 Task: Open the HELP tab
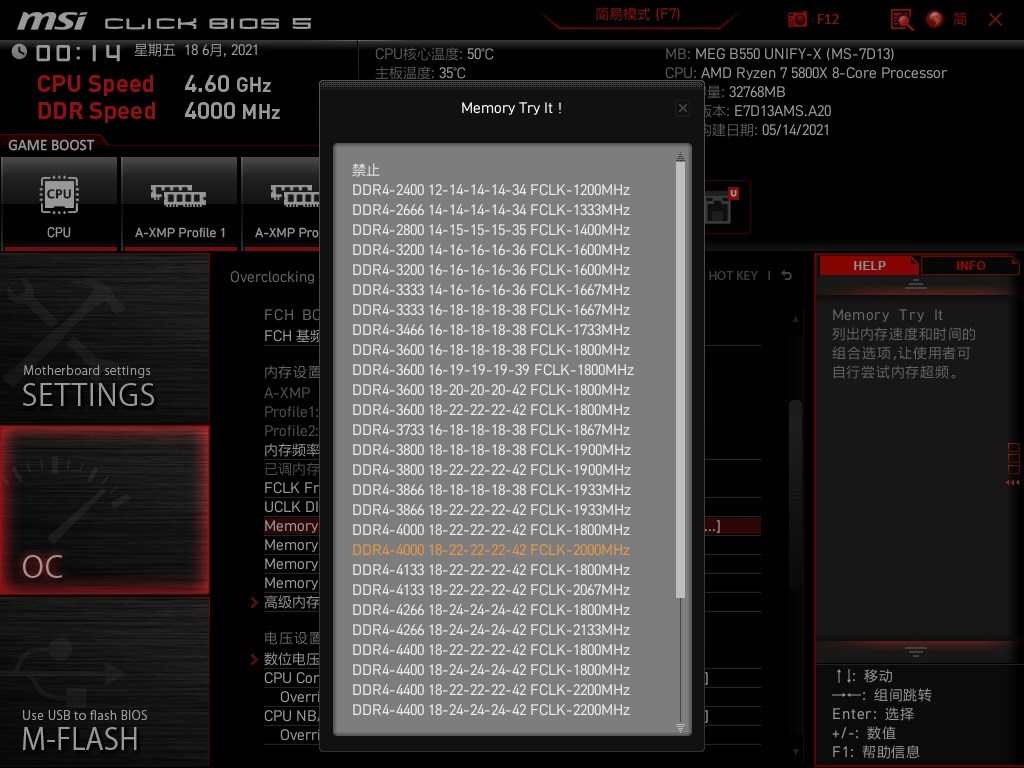868,265
